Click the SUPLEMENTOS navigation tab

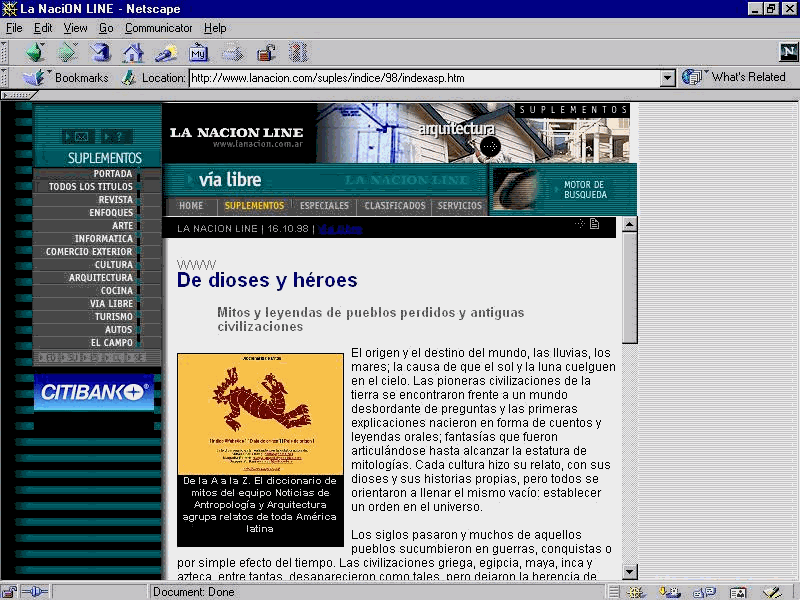click(x=254, y=206)
